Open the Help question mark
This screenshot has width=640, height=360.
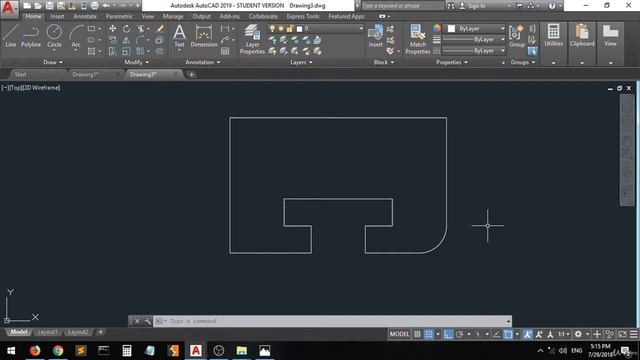(552, 6)
